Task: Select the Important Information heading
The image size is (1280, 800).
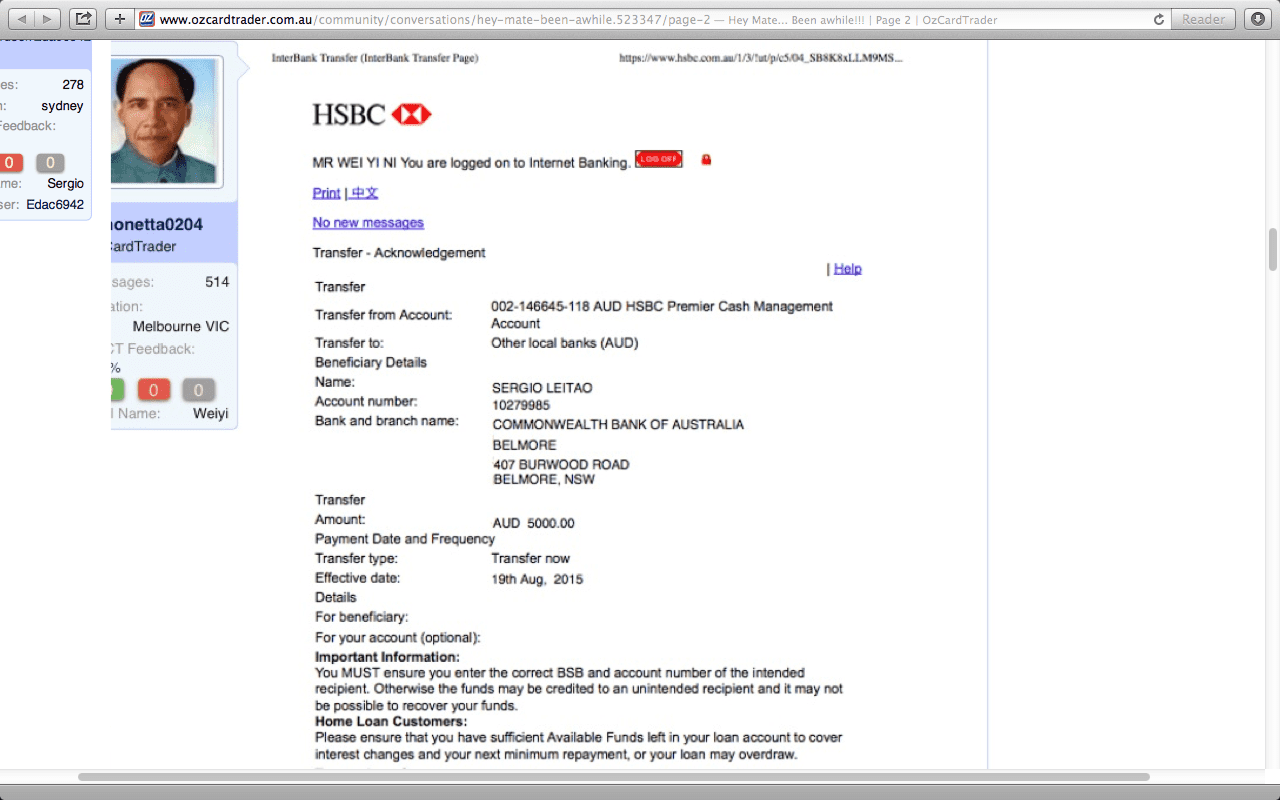Action: (x=388, y=657)
